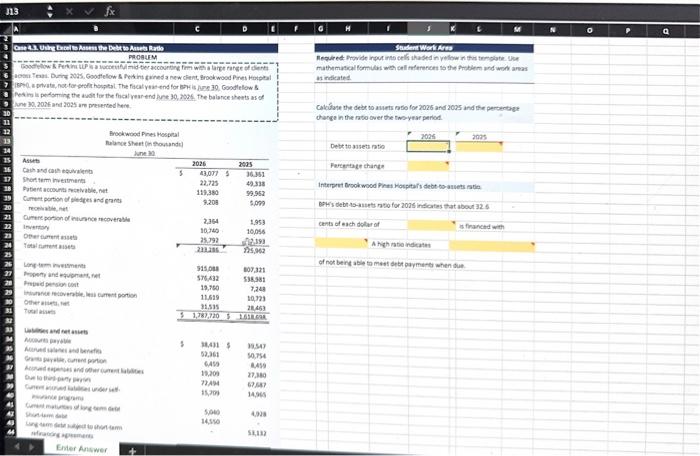The image size is (700, 456).
Task: Click the 'is financed with' text
Action: click(482, 226)
